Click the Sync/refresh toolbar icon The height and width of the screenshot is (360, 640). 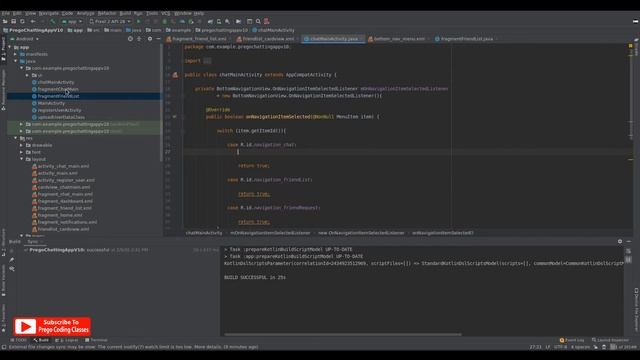22,21
